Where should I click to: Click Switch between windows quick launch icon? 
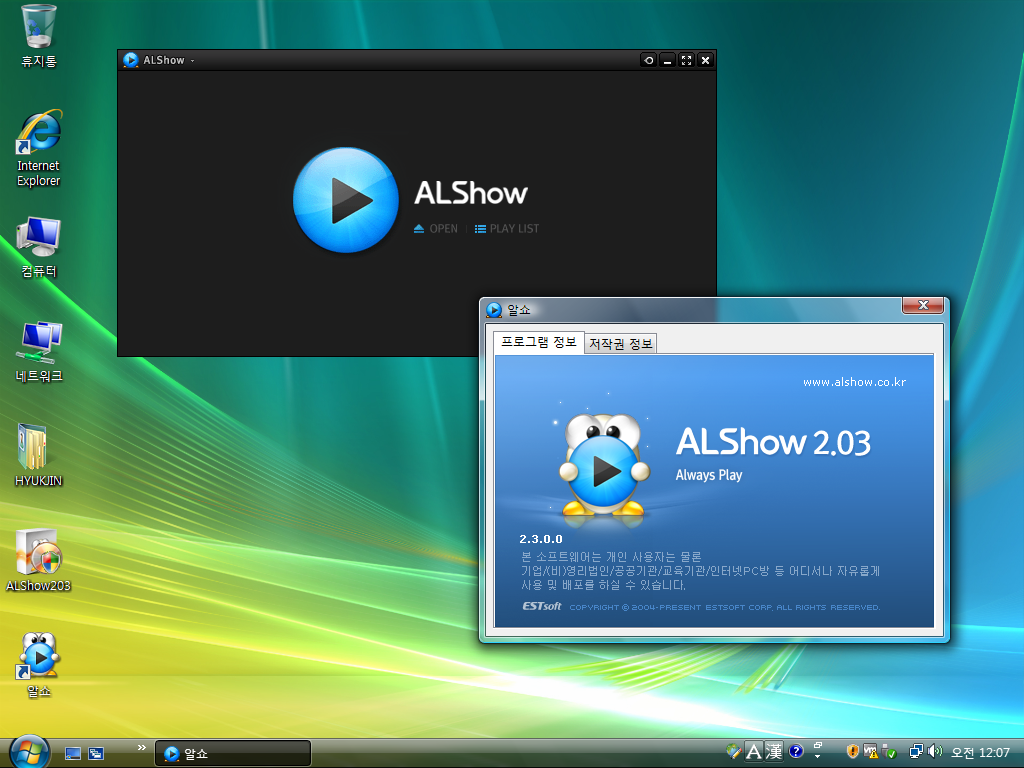[x=96, y=754]
